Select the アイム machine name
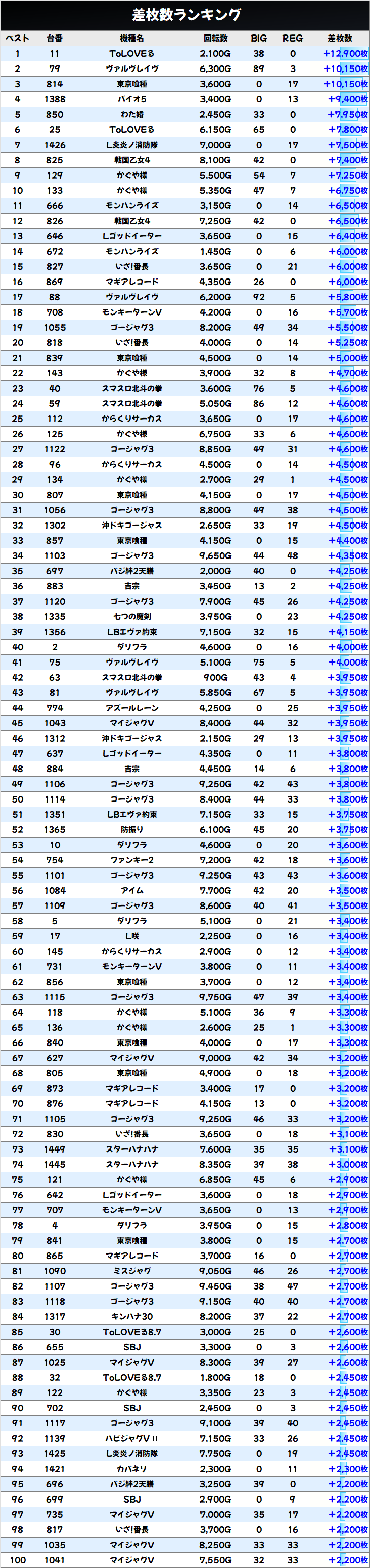Screen dimensions: 370x1568 (x=131, y=890)
